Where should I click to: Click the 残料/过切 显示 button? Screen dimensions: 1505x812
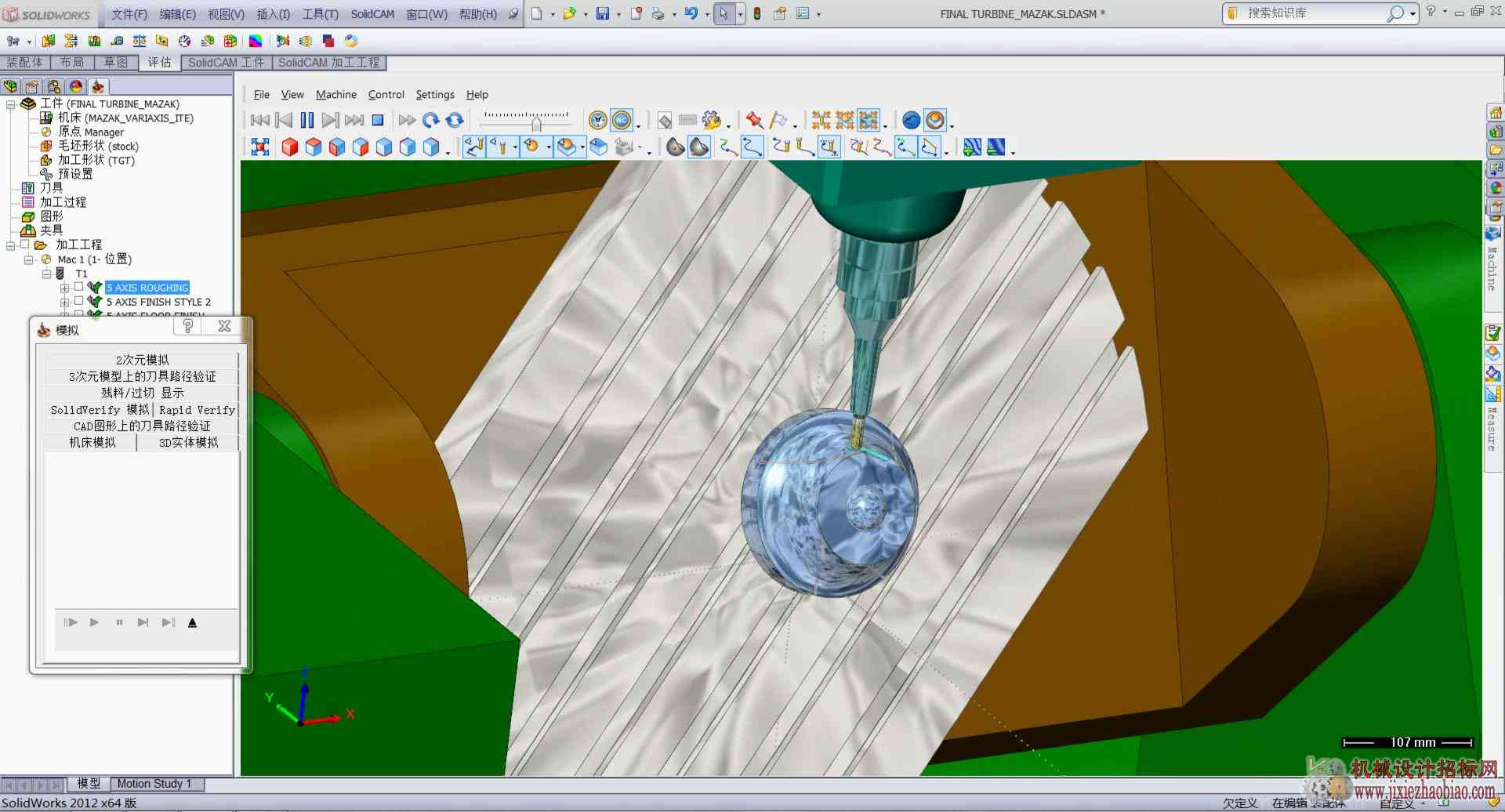pyautogui.click(x=142, y=393)
